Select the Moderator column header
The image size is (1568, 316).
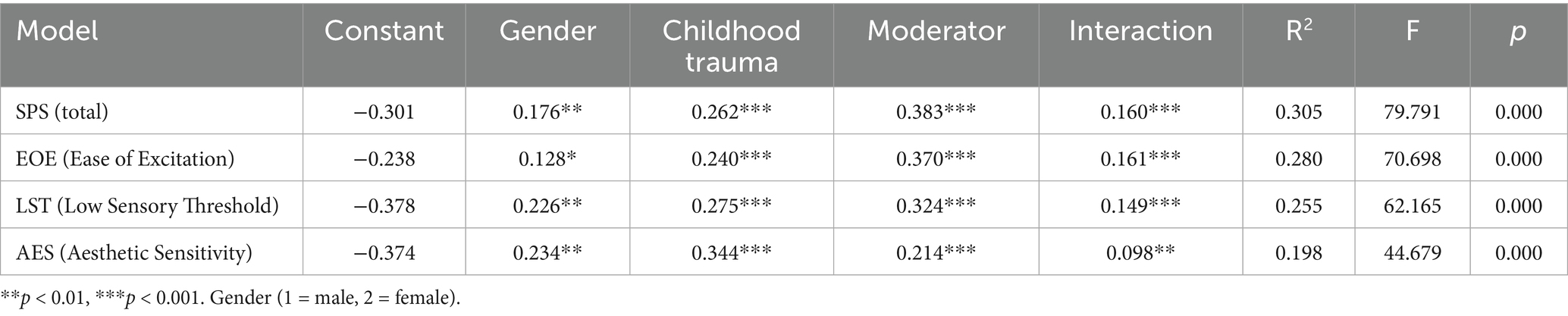pos(936,31)
